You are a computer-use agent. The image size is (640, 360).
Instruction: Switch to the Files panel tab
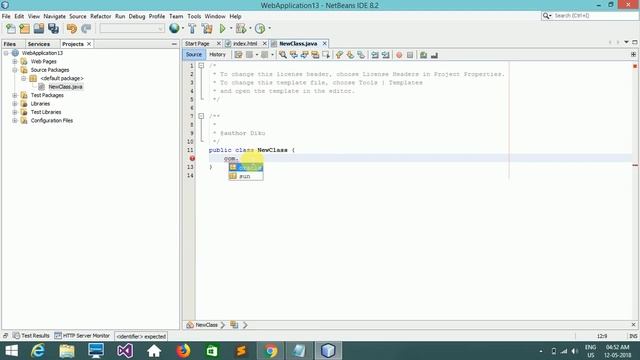[x=10, y=44]
